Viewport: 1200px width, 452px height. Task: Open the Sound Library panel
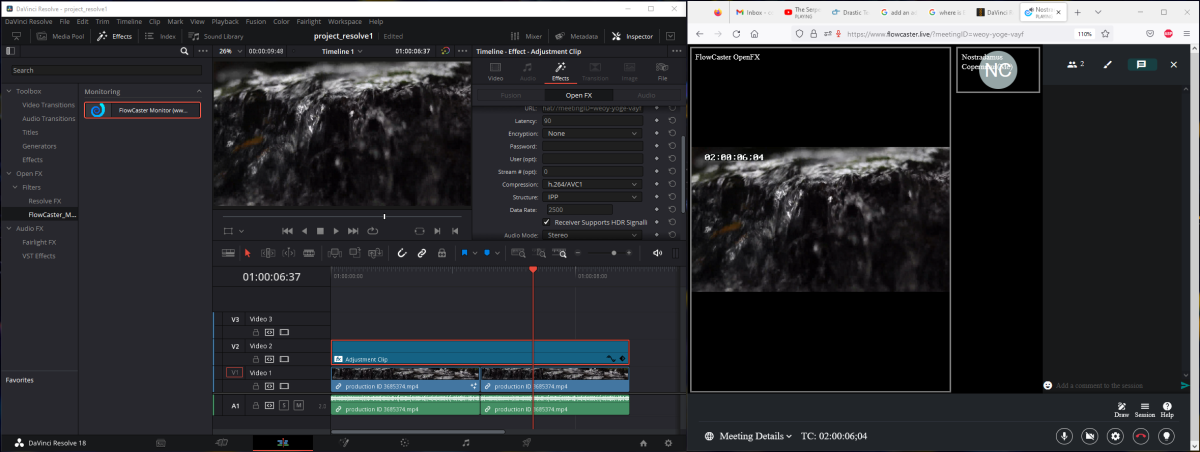click(x=214, y=36)
